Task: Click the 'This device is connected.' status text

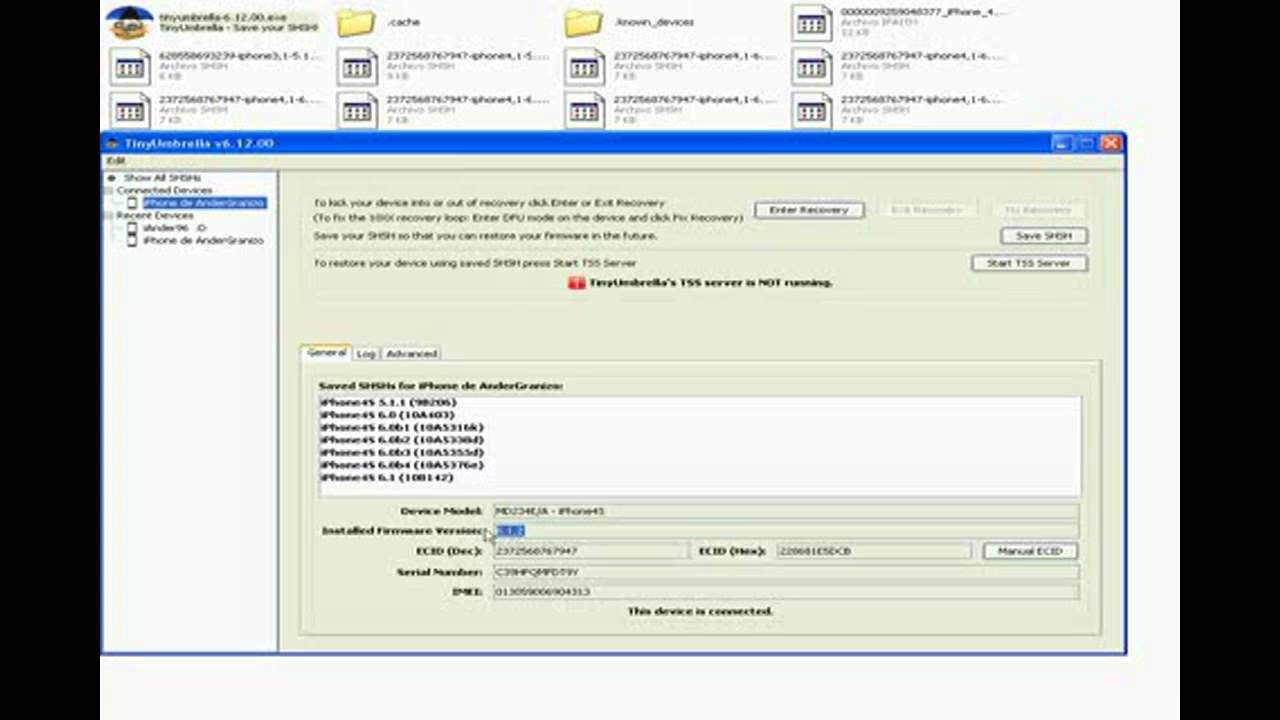Action: pos(700,611)
